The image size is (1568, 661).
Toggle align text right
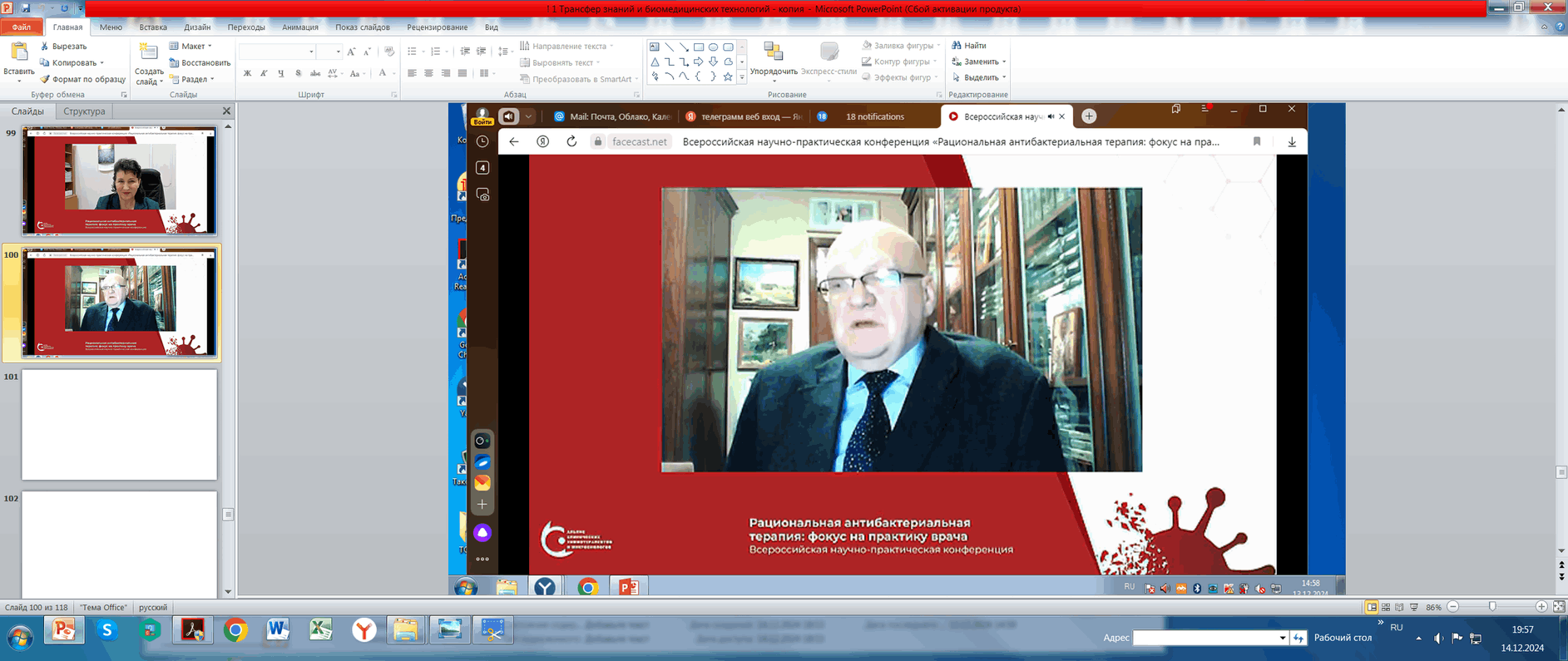point(446,73)
